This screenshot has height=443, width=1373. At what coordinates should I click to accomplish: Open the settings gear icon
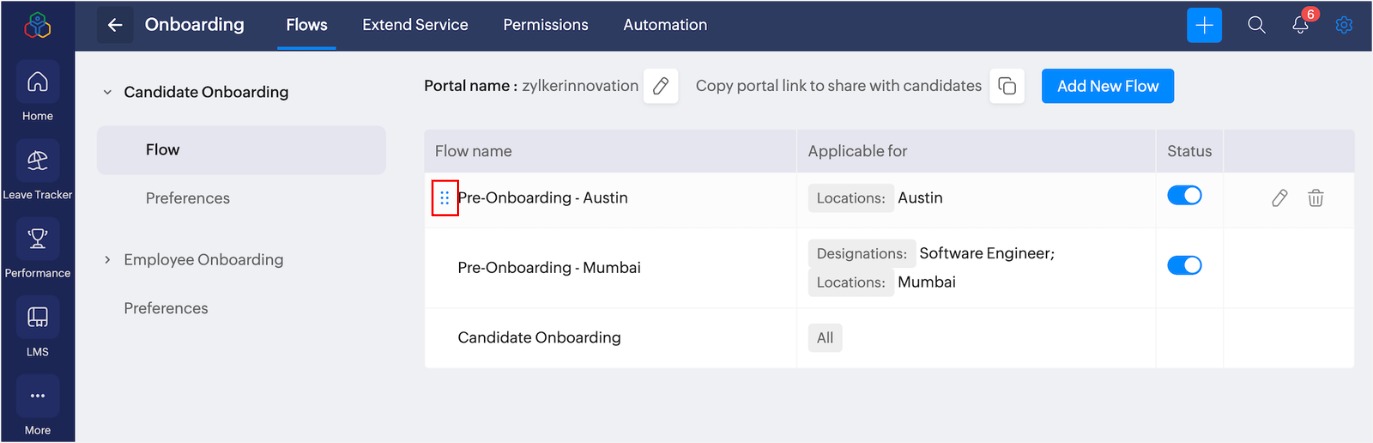click(x=1344, y=26)
